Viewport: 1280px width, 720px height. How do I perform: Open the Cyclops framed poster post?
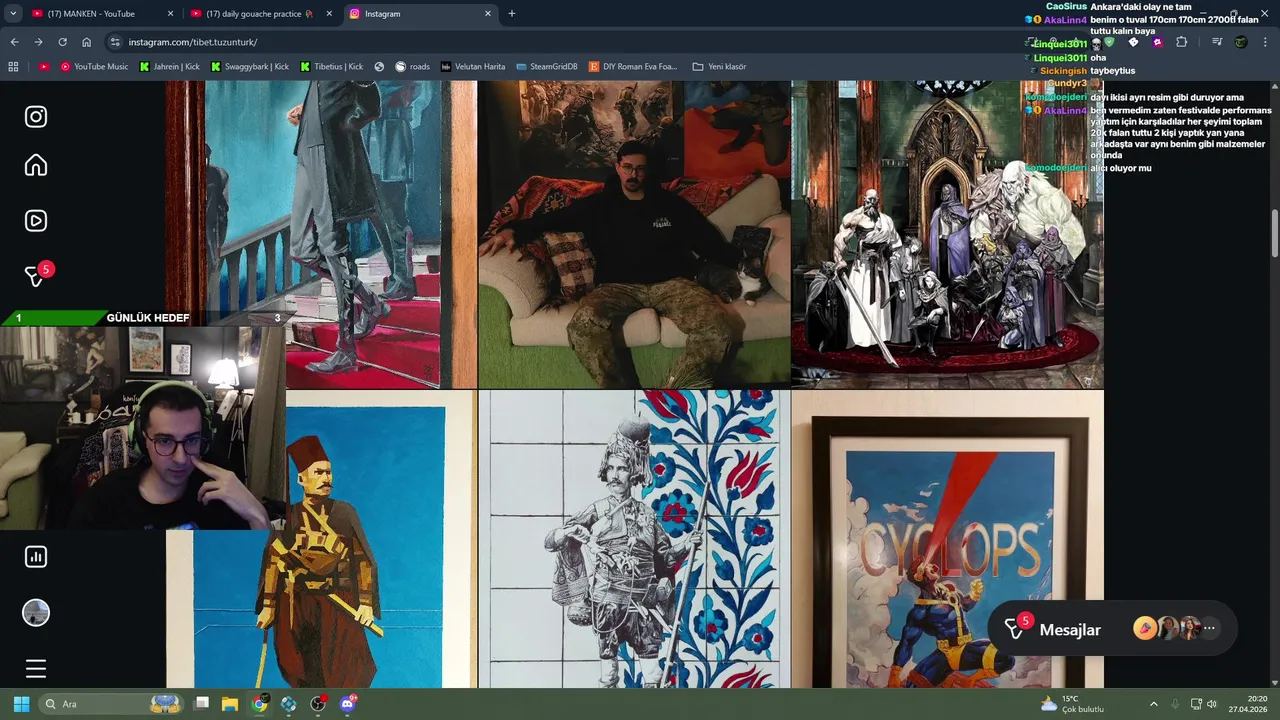948,539
